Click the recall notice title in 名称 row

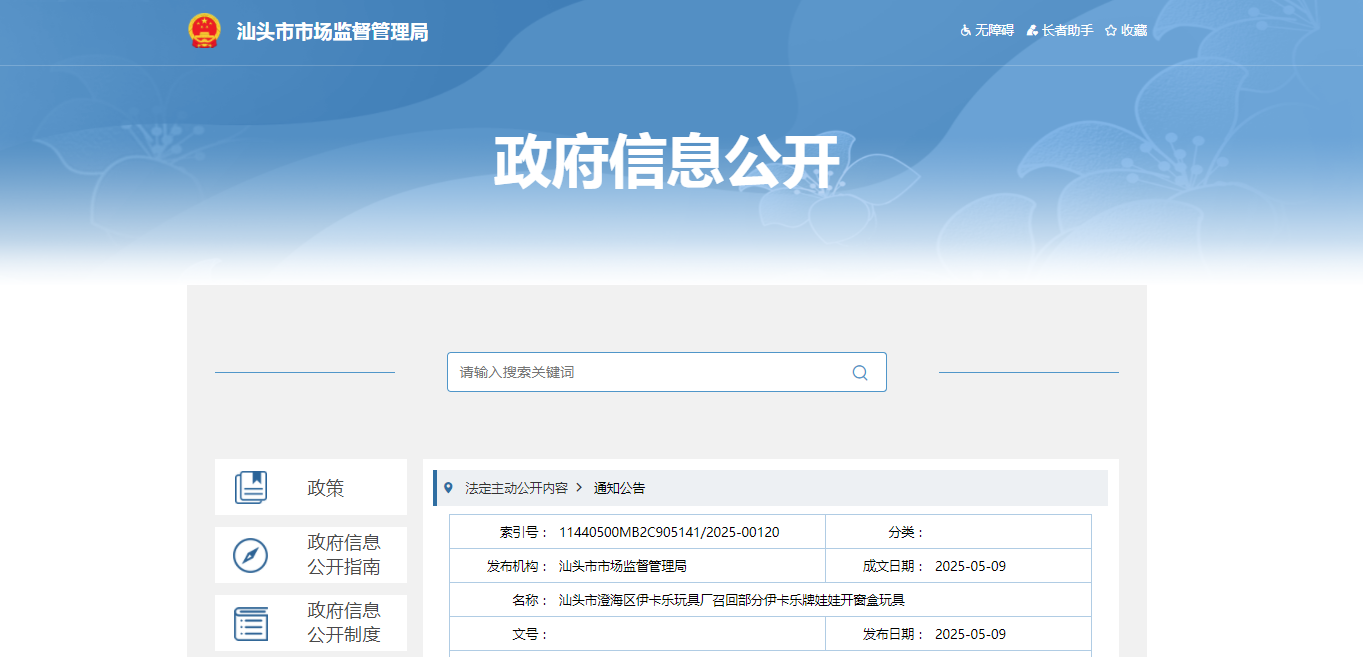coord(731,600)
